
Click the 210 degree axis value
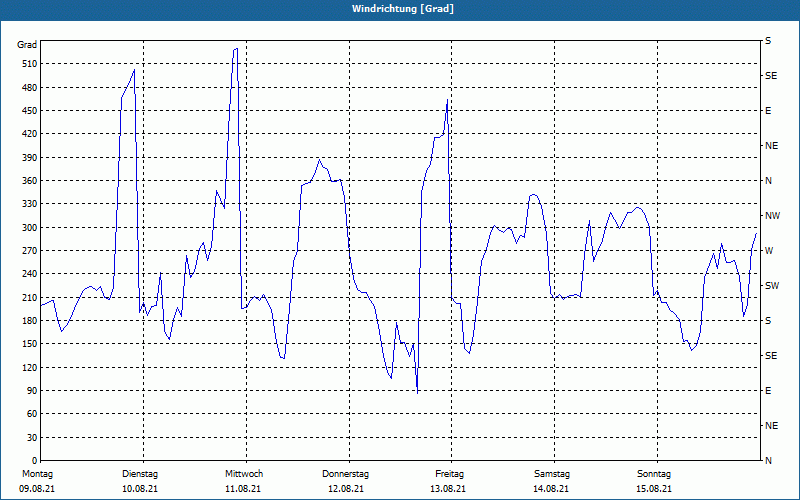30,297
